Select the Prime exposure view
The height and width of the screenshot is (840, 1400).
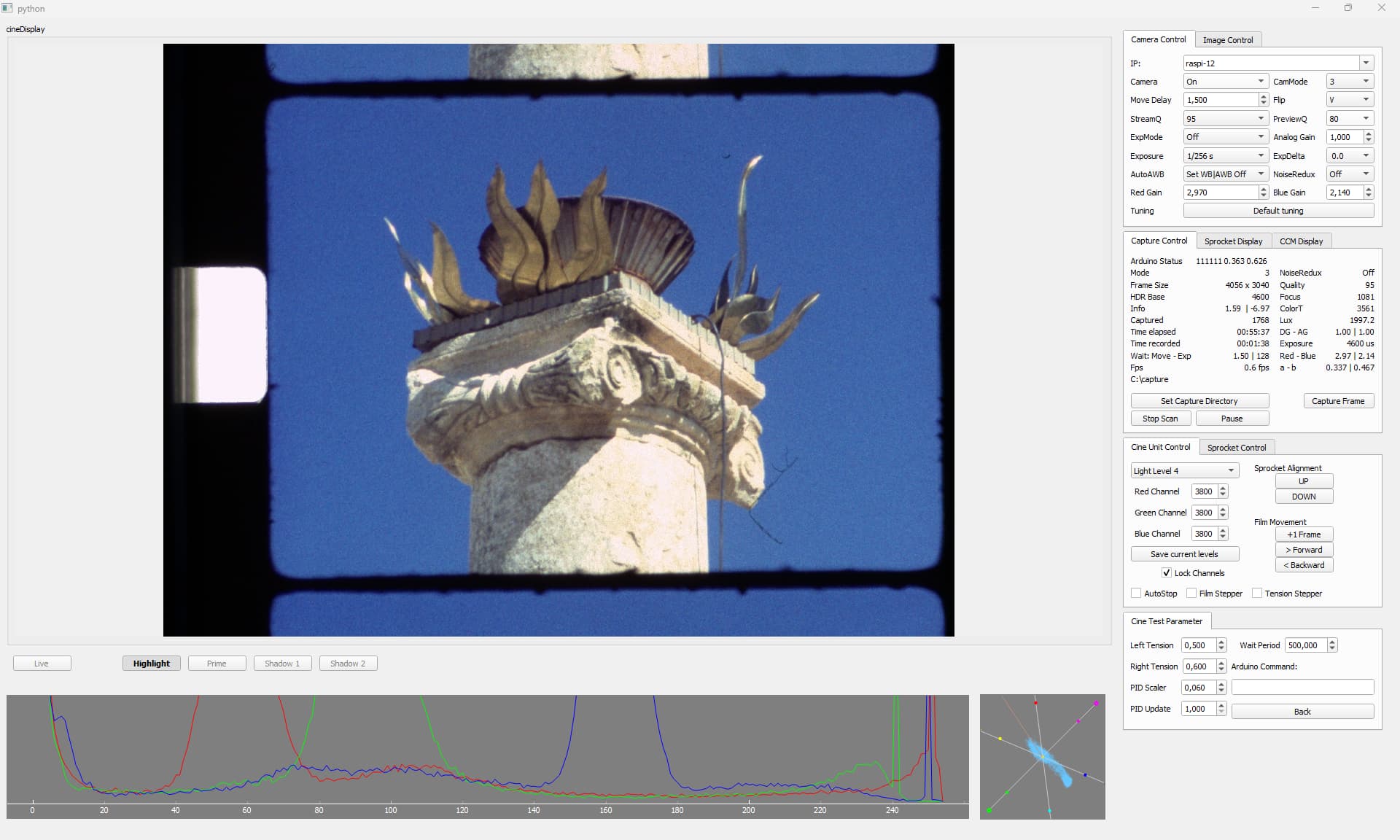pos(217,664)
